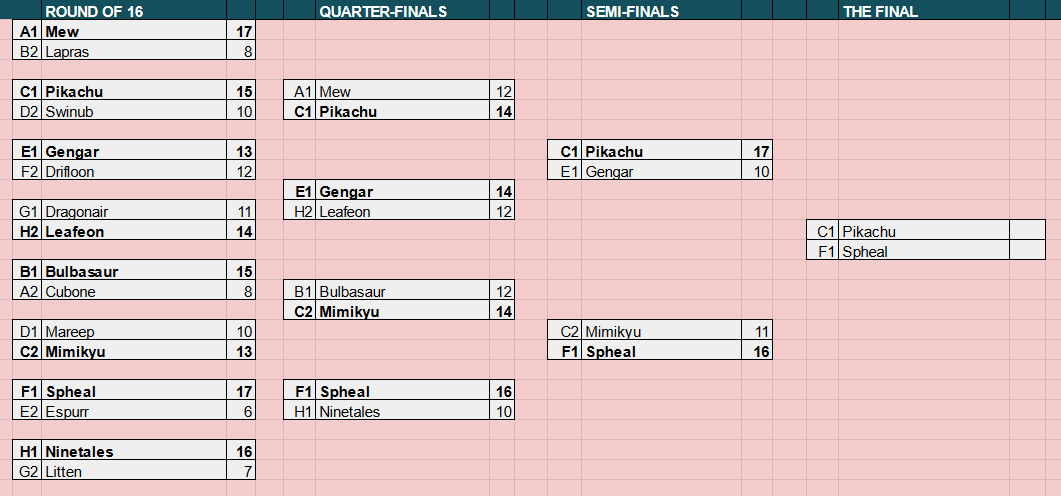
Task: Select Dragonair score cell showing 11
Action: (x=241, y=212)
